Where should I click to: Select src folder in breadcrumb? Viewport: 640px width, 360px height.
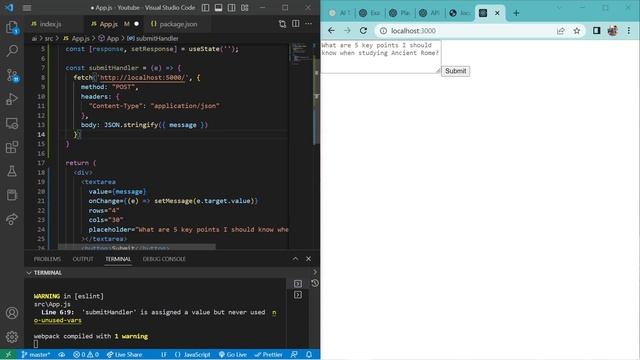click(49, 38)
